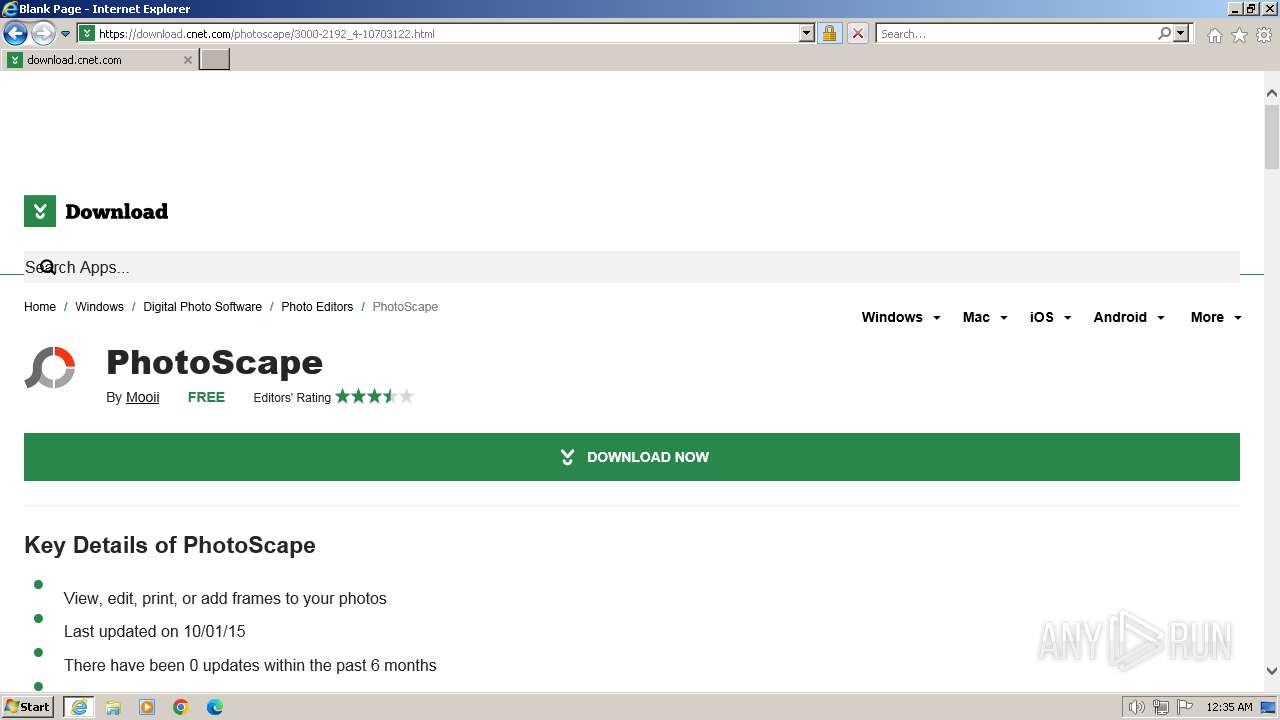
Task: Click PhotoScape breadcrumb text
Action: click(405, 307)
